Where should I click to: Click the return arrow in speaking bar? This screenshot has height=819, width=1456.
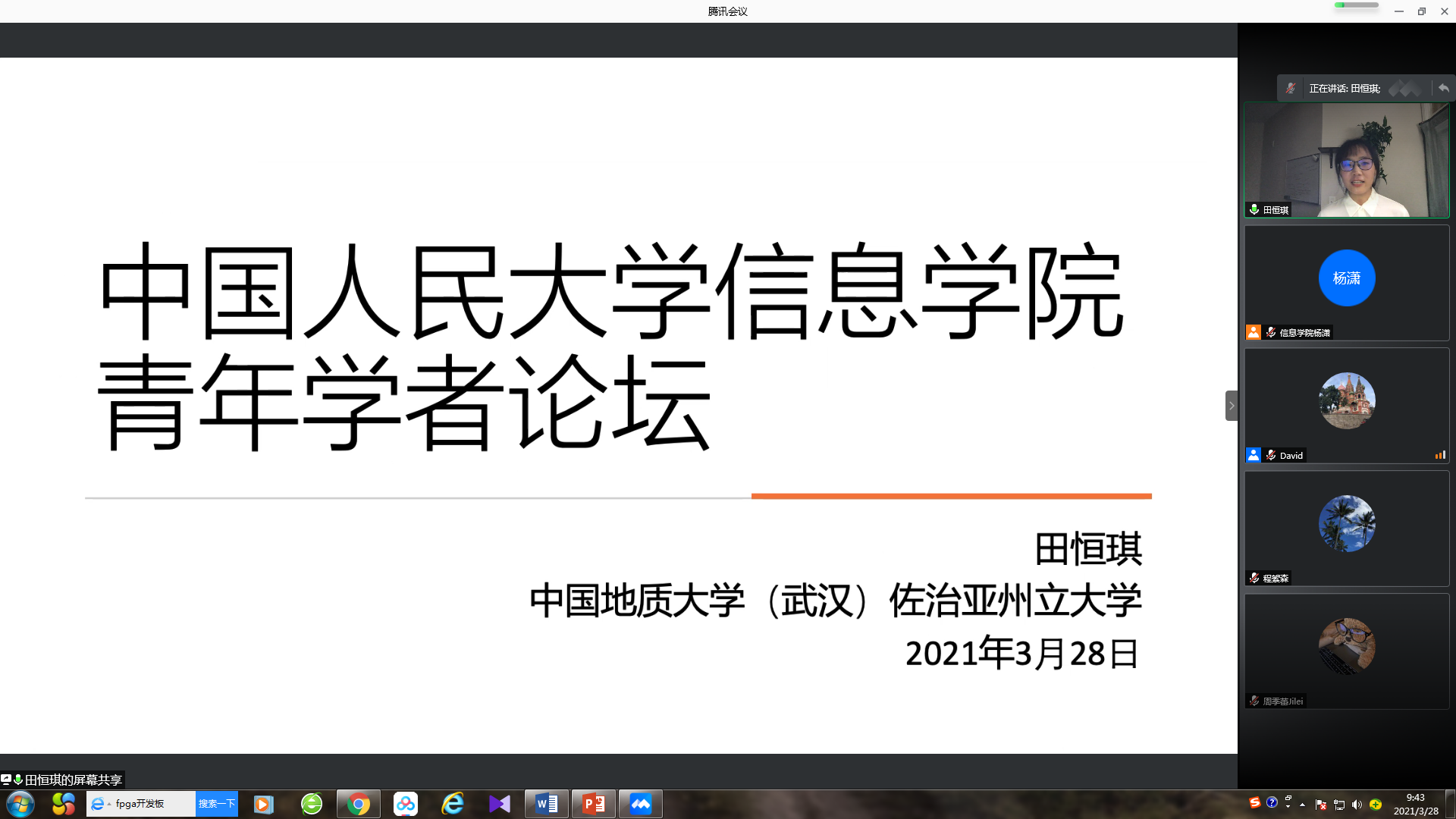(1443, 88)
